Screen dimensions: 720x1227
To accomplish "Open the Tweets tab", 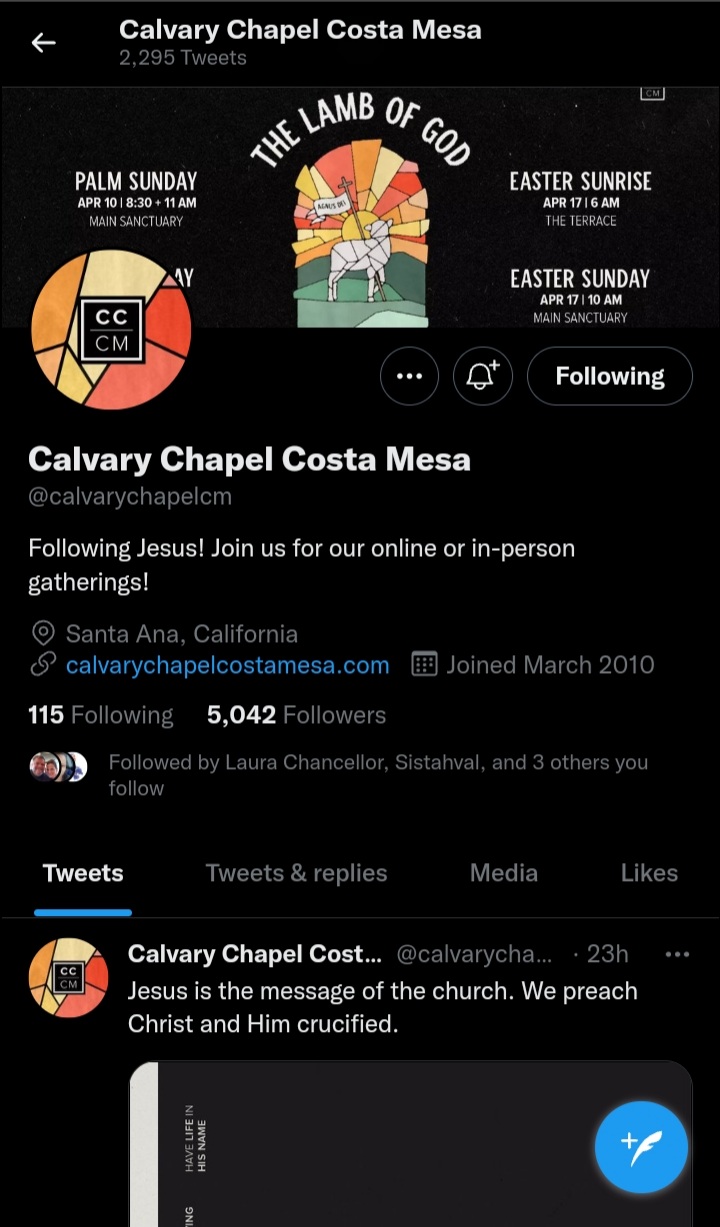I will pos(83,873).
